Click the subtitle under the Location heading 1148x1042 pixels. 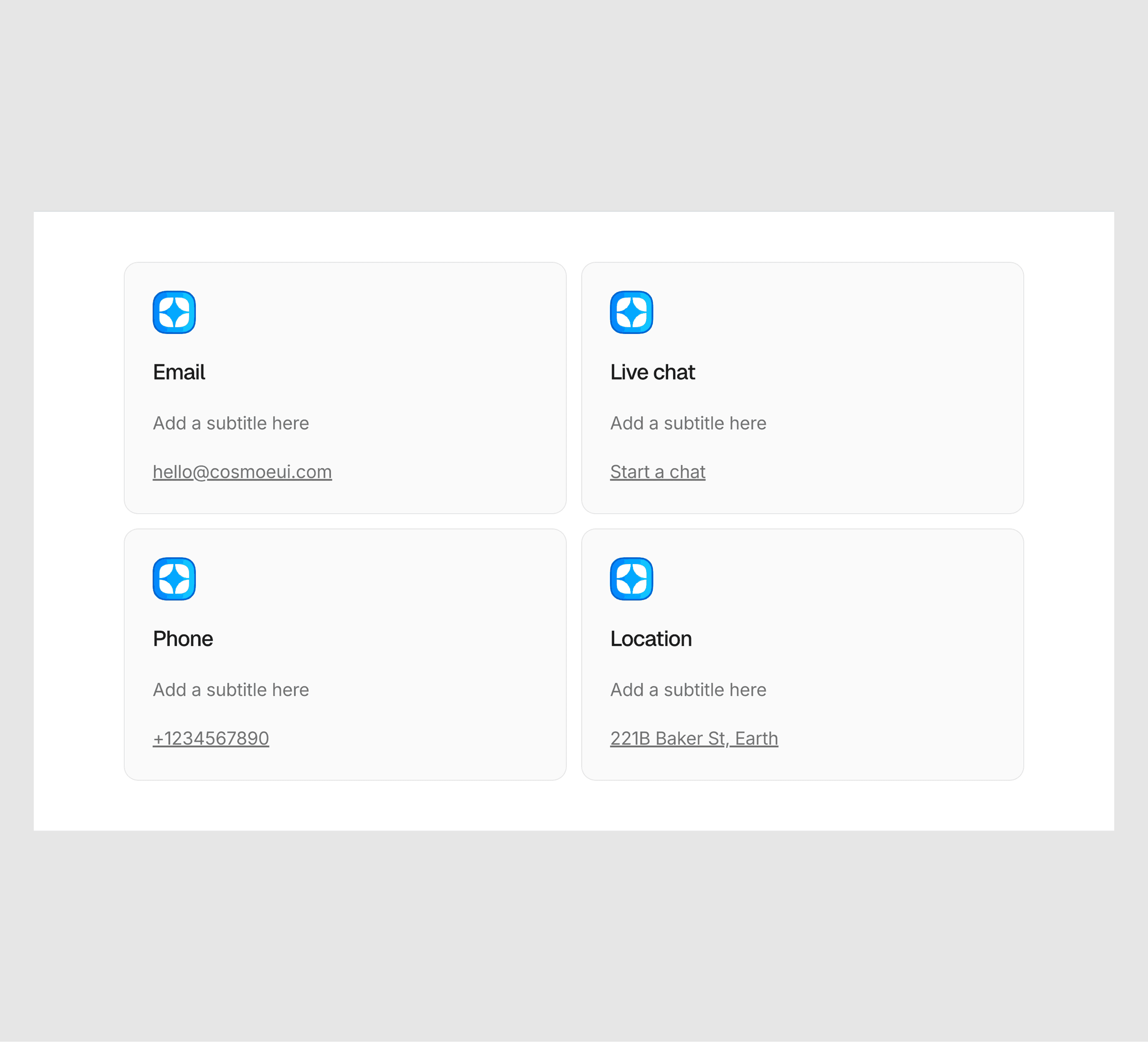tap(688, 690)
